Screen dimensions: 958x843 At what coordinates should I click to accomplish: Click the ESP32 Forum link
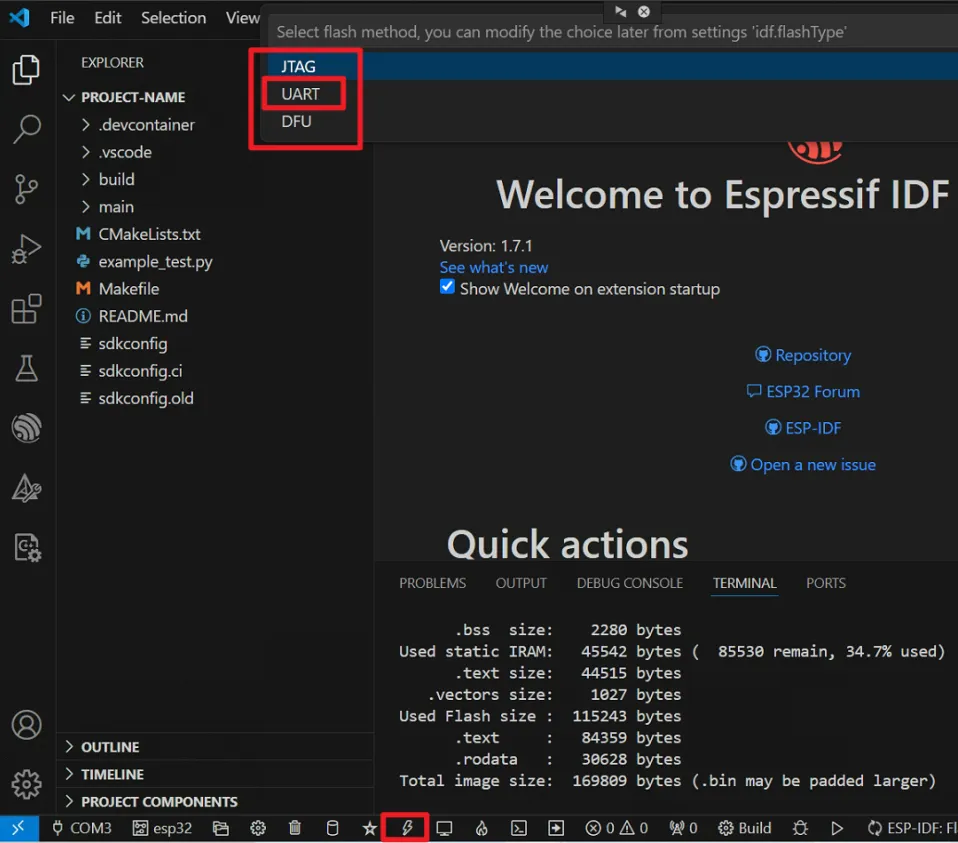point(812,392)
